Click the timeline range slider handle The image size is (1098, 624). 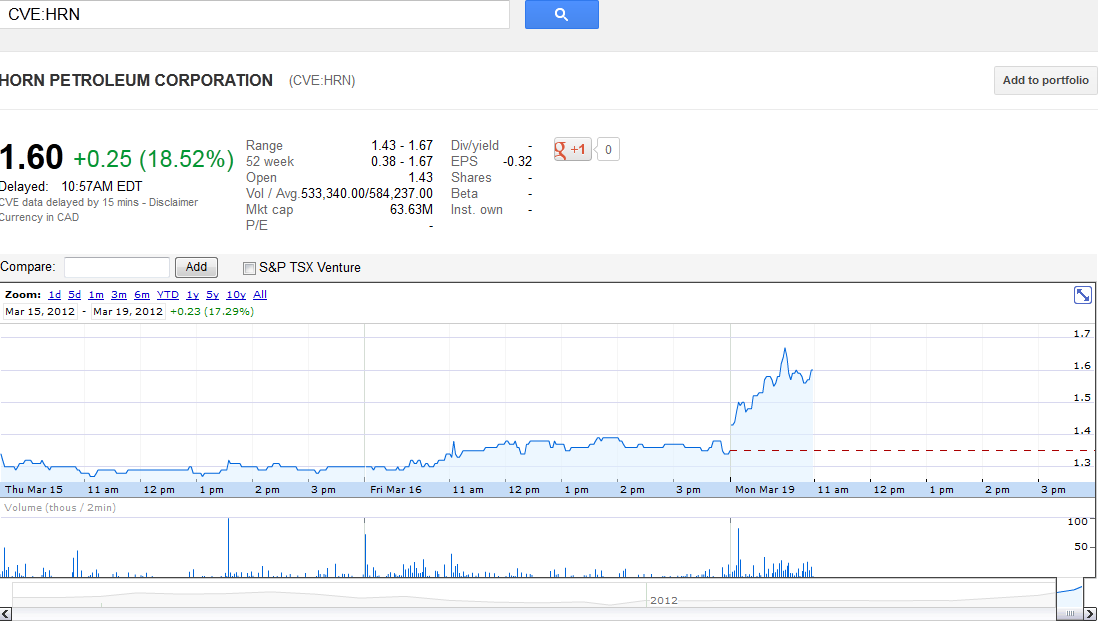click(x=1069, y=613)
